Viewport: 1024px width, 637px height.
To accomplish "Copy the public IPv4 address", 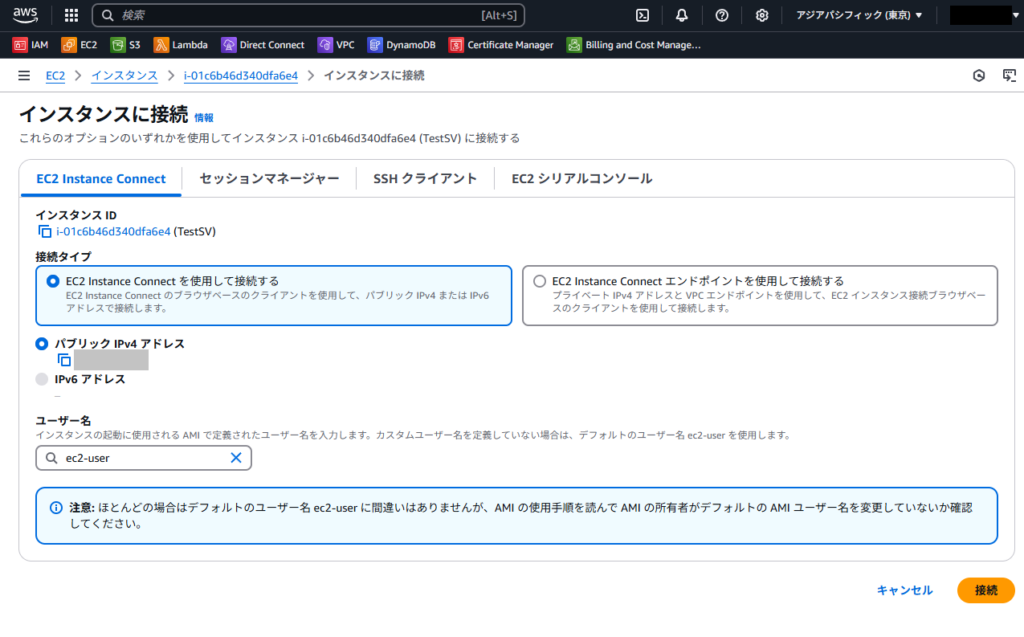I will coord(64,360).
